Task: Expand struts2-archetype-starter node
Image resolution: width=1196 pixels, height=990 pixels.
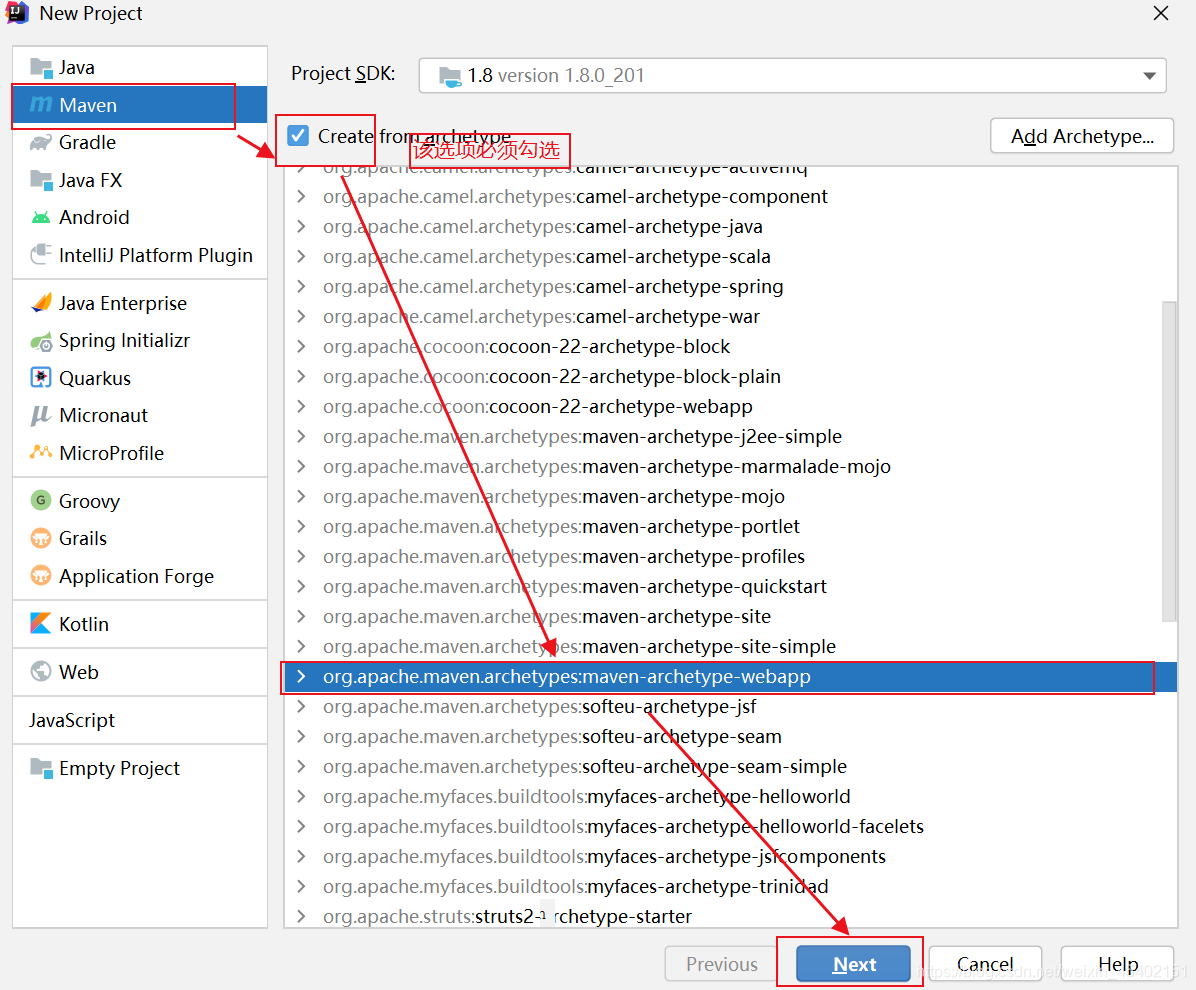Action: (x=301, y=916)
